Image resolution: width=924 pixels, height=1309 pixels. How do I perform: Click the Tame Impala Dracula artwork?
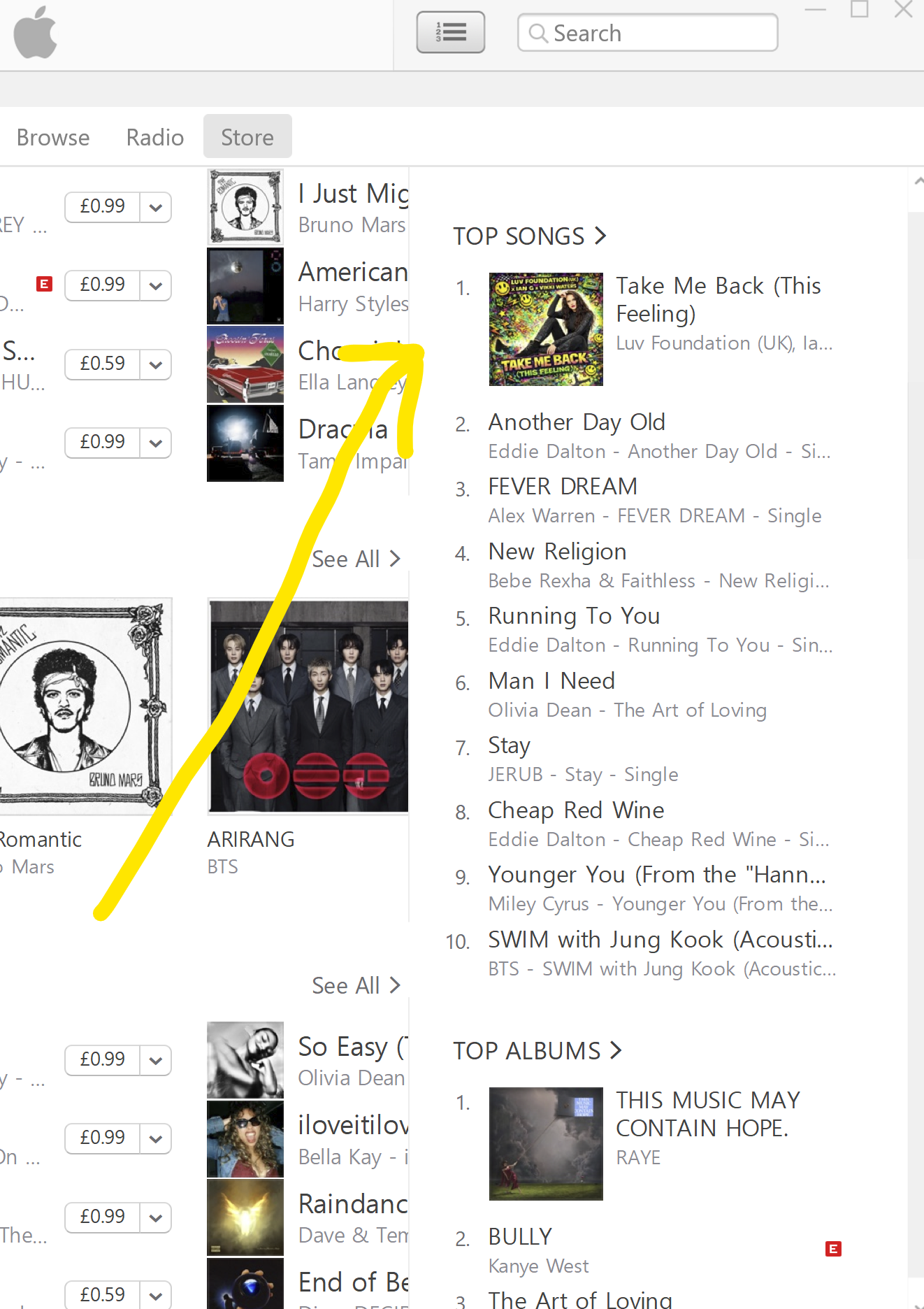(245, 443)
